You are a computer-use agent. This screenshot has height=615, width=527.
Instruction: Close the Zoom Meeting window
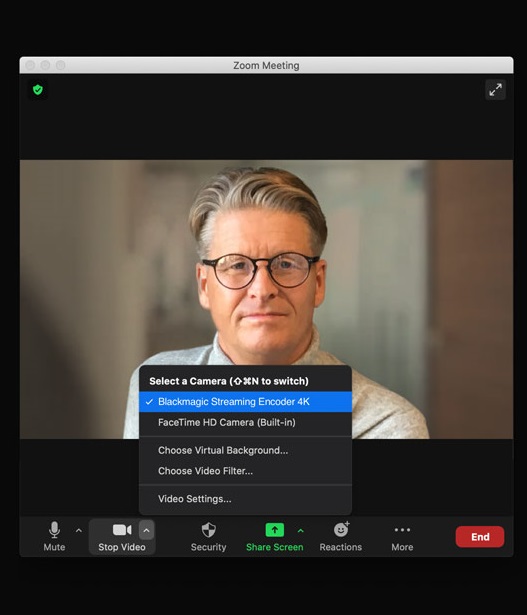(30, 65)
